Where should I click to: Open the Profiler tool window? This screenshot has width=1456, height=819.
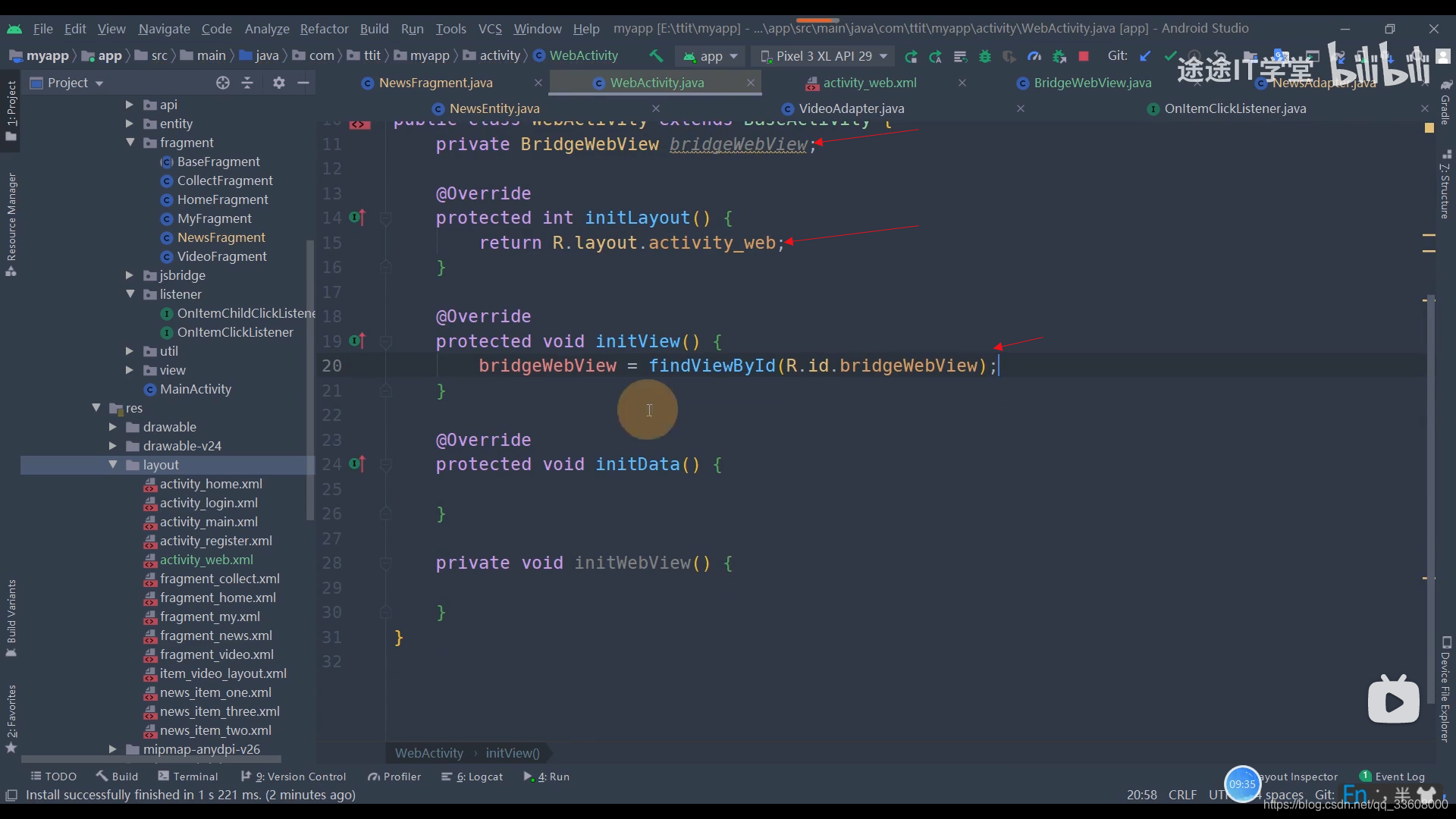(394, 777)
